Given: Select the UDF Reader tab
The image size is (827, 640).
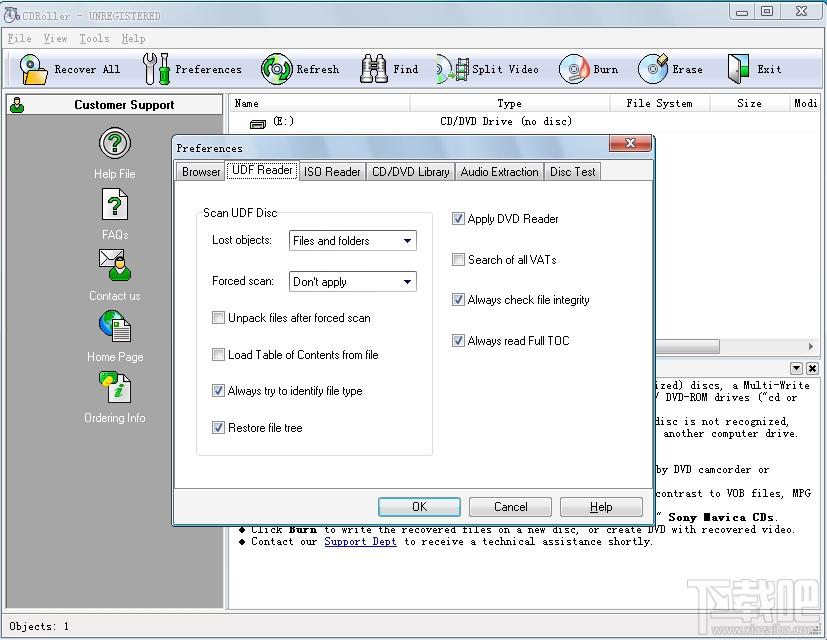Looking at the screenshot, I should point(262,170).
